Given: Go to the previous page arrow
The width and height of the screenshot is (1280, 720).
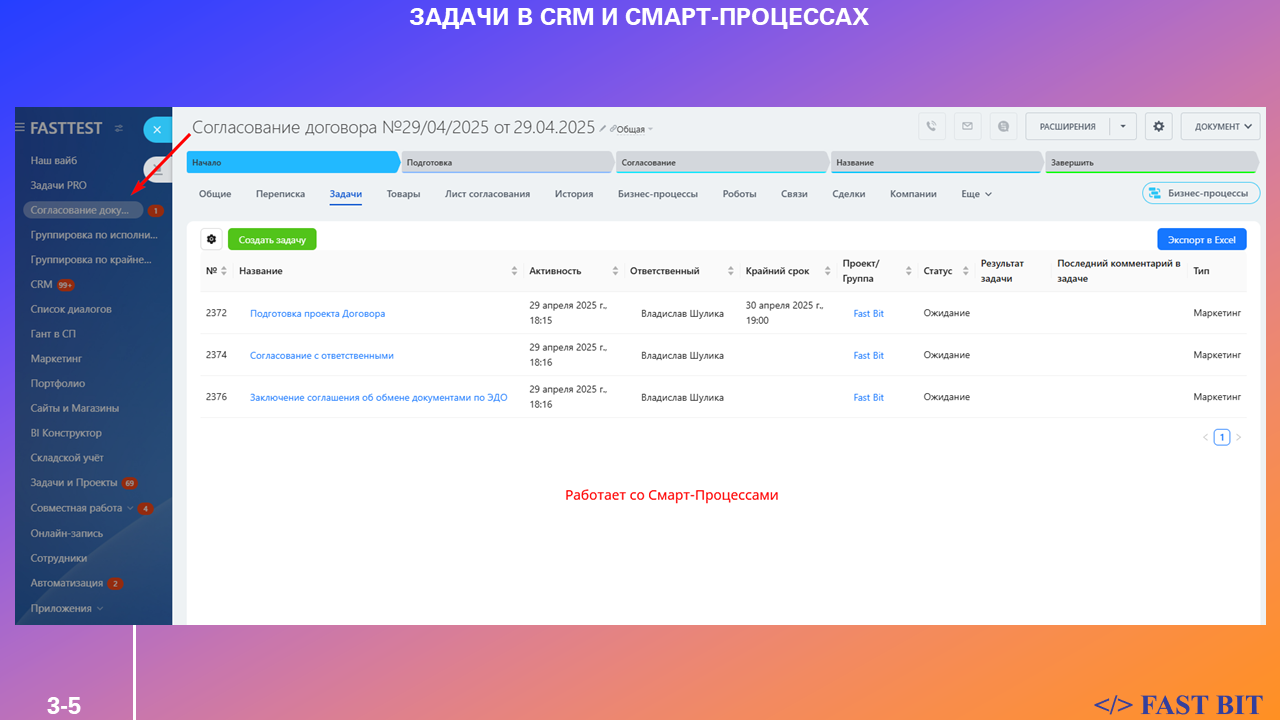Looking at the screenshot, I should tap(1205, 437).
